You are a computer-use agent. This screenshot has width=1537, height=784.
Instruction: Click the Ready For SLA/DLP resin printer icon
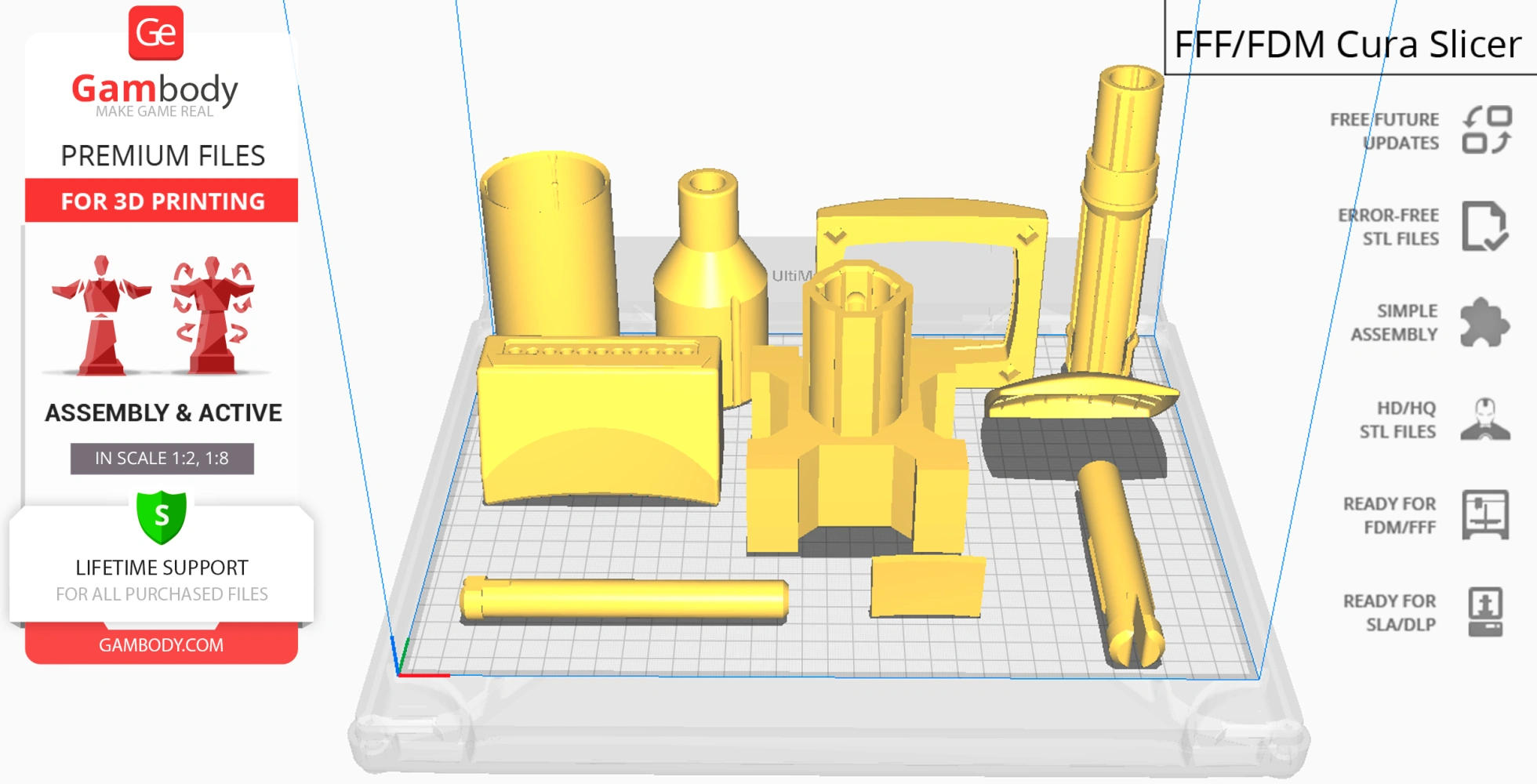tap(1487, 612)
